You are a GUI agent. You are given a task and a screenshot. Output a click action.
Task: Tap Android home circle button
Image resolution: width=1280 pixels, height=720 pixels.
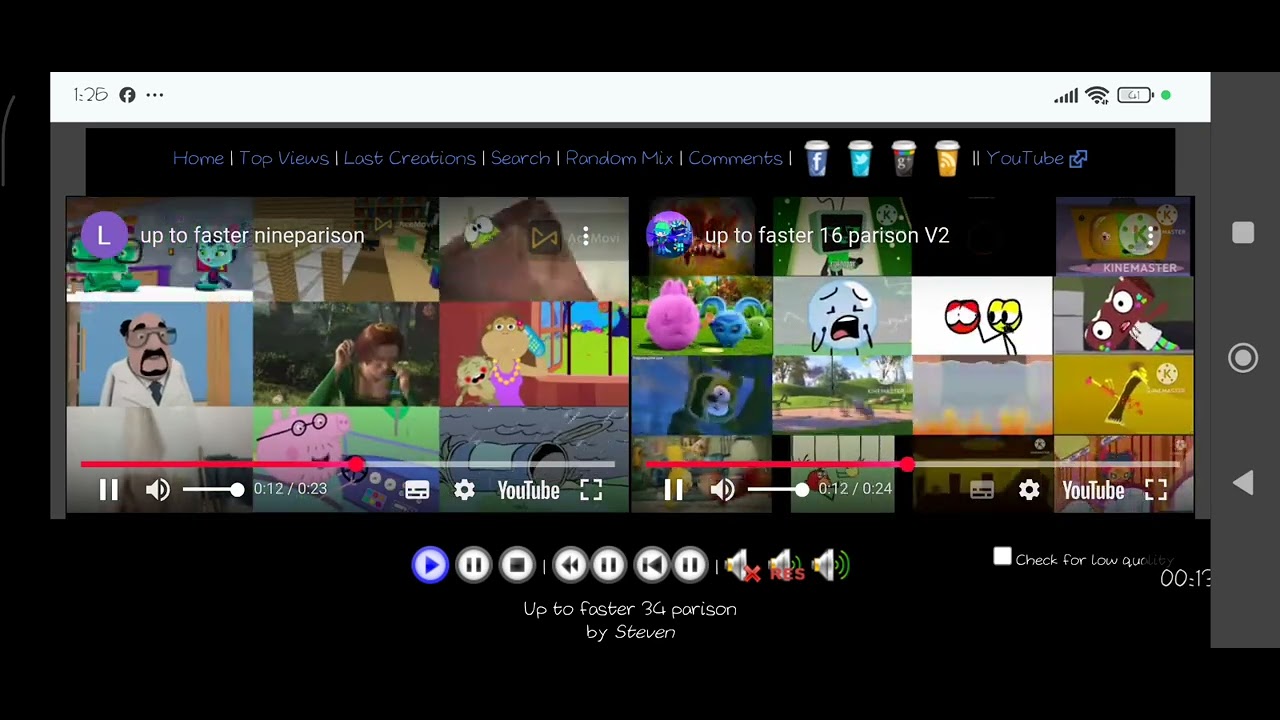tap(1243, 358)
